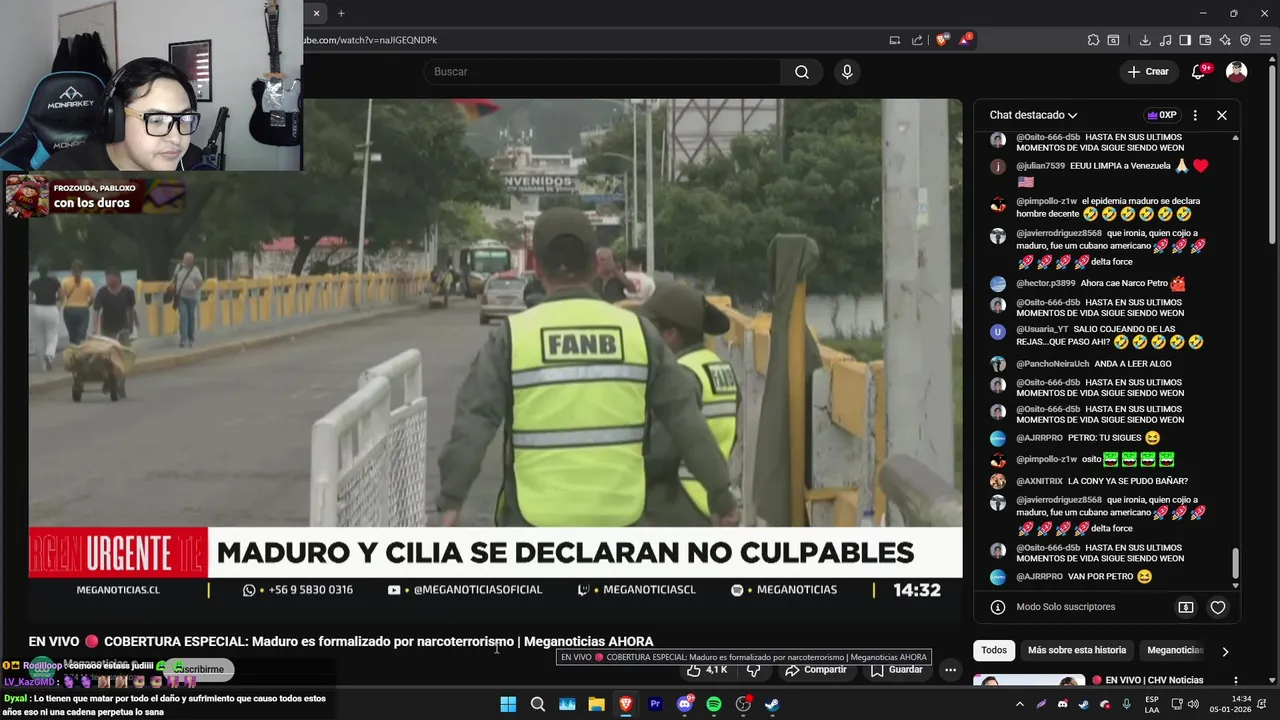Image resolution: width=1280 pixels, height=720 pixels.
Task: Start voice search with microphone icon
Action: coord(847,72)
